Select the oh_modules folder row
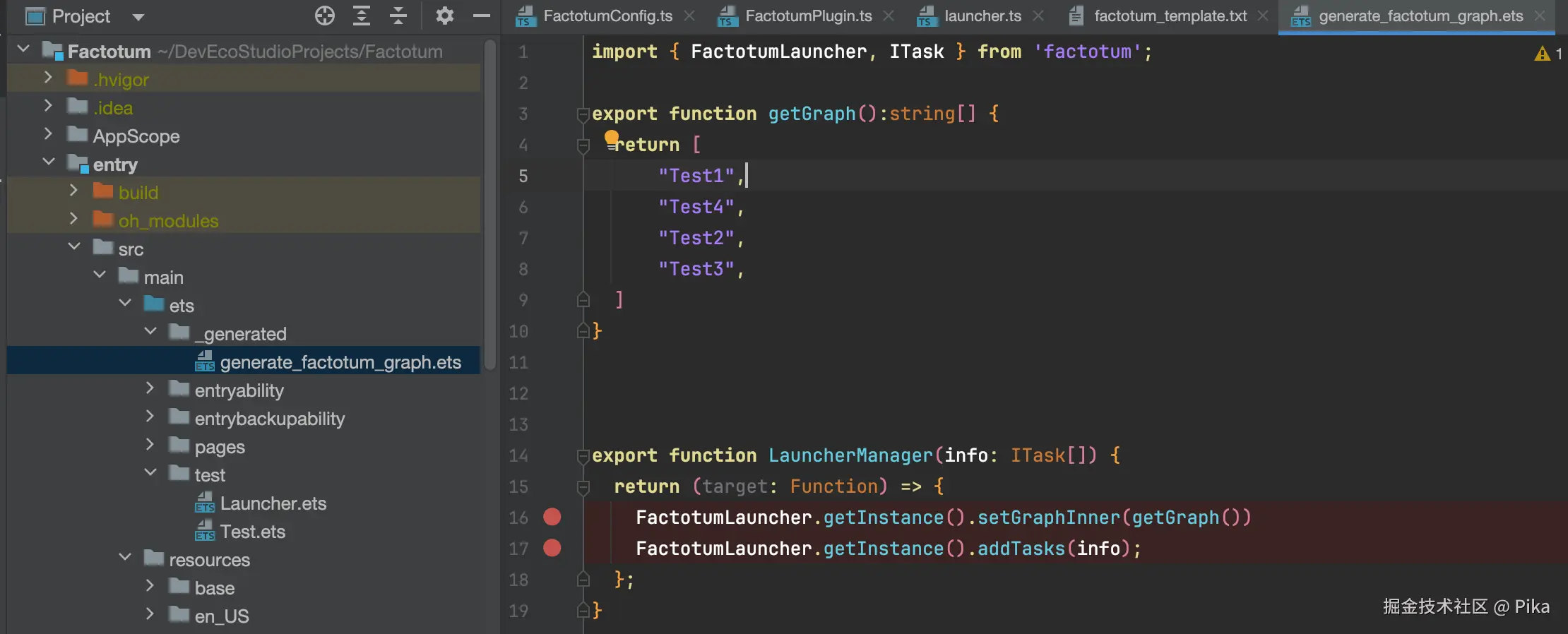 pos(244,220)
